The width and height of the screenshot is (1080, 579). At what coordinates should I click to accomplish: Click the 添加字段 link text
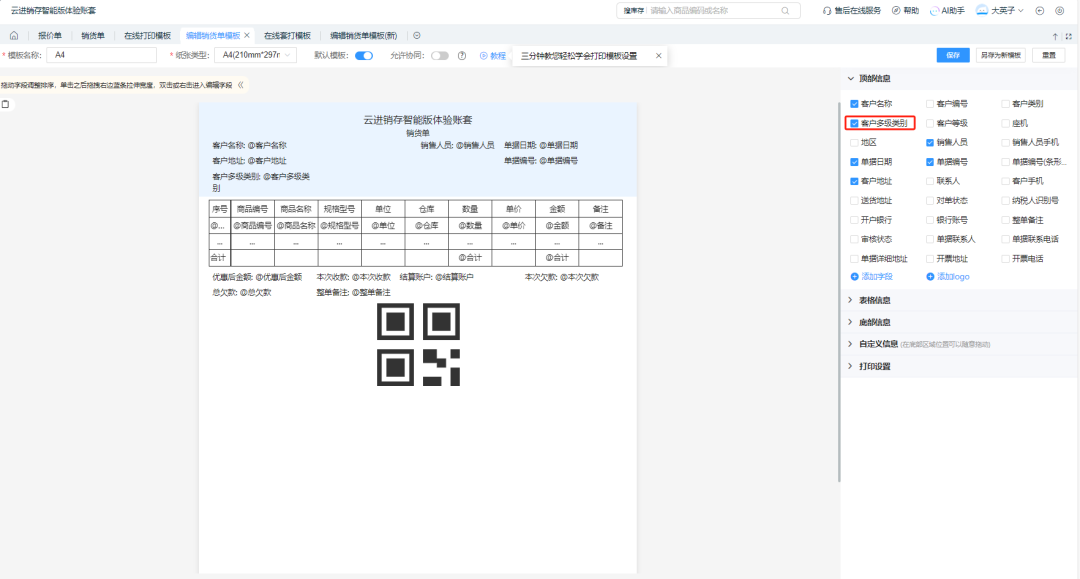tap(877, 277)
